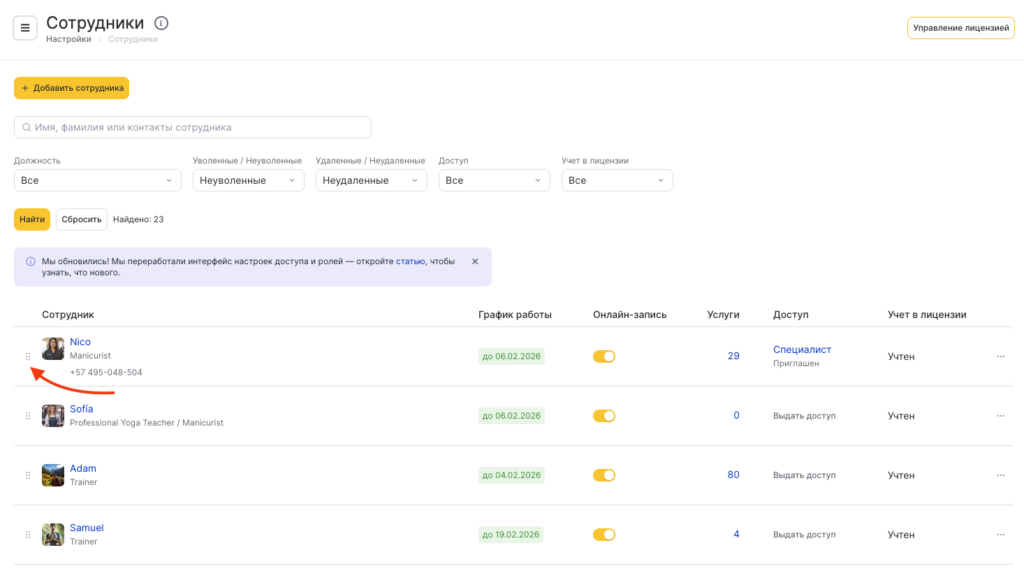Disable online booking for Sofía
This screenshot has height=571, width=1024.
pyautogui.click(x=604, y=416)
